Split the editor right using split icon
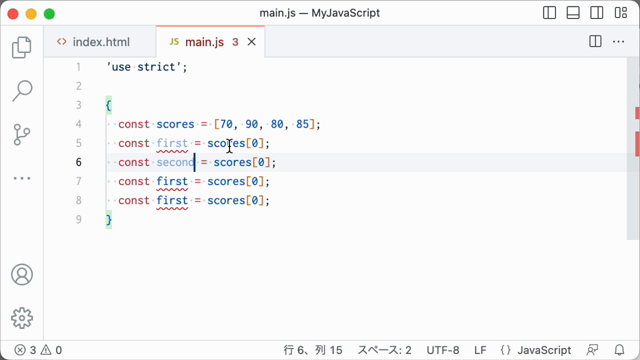The height and width of the screenshot is (360, 640). coord(595,41)
